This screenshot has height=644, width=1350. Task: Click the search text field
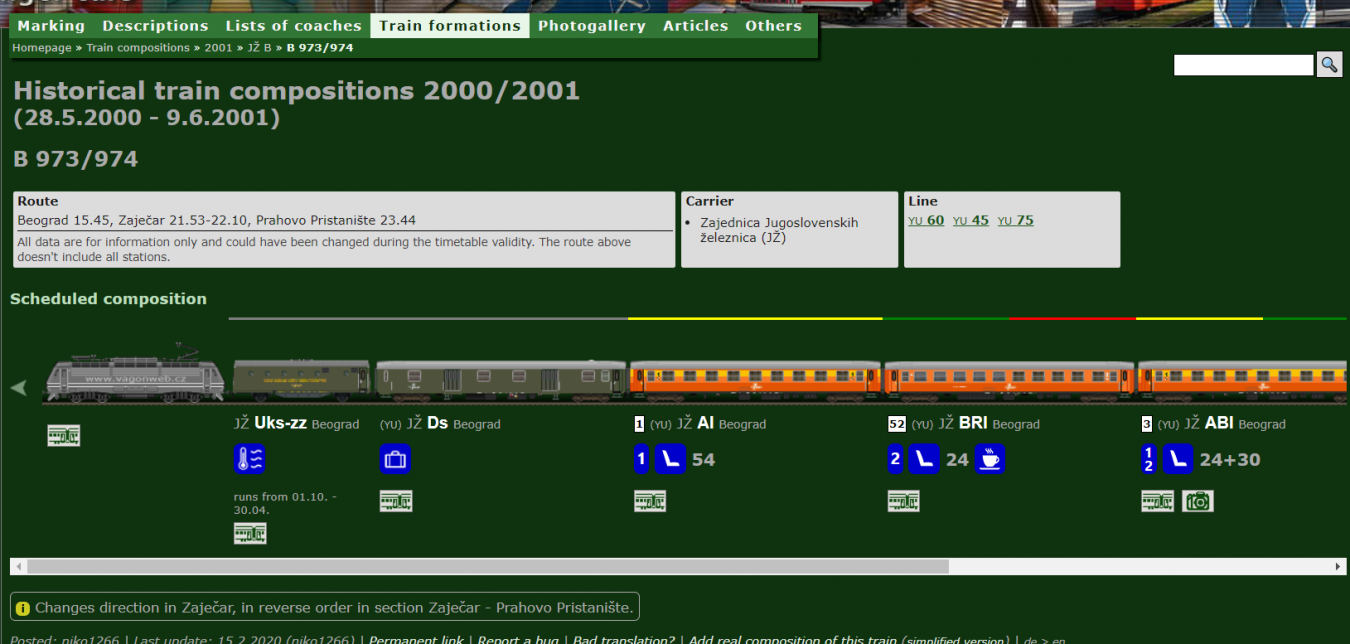pyautogui.click(x=1243, y=65)
